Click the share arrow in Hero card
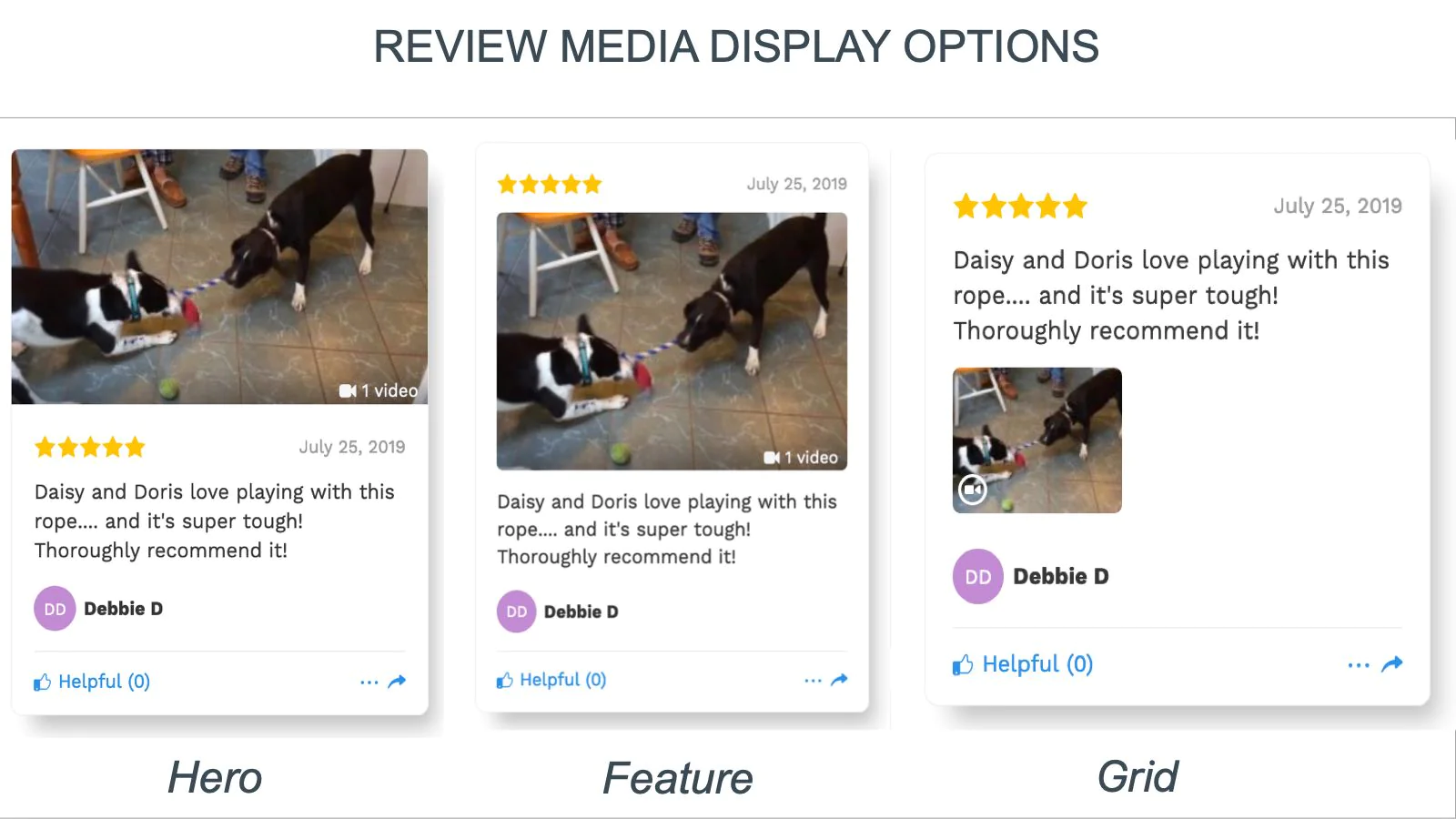Viewport: 1456px width, 819px height. [397, 681]
